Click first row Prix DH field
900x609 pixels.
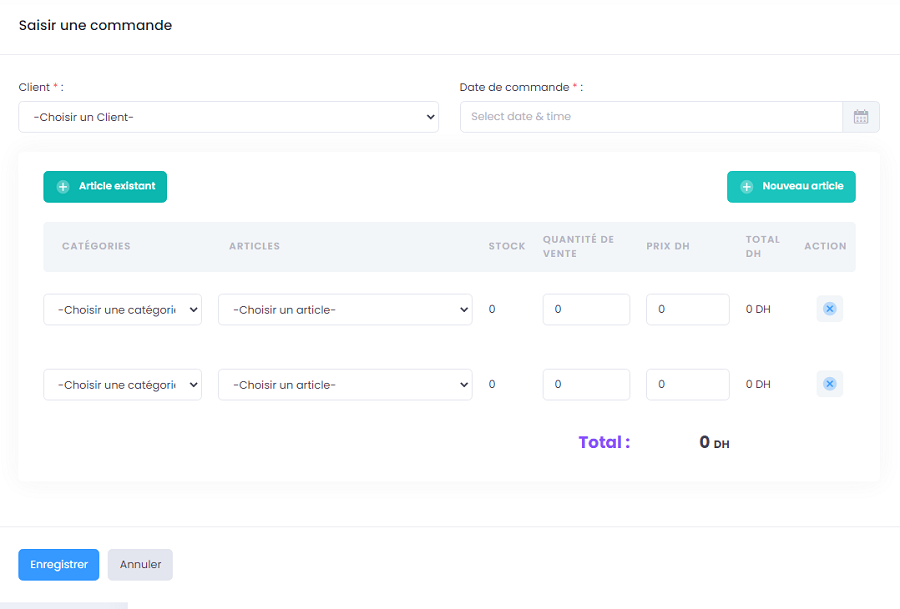[688, 309]
